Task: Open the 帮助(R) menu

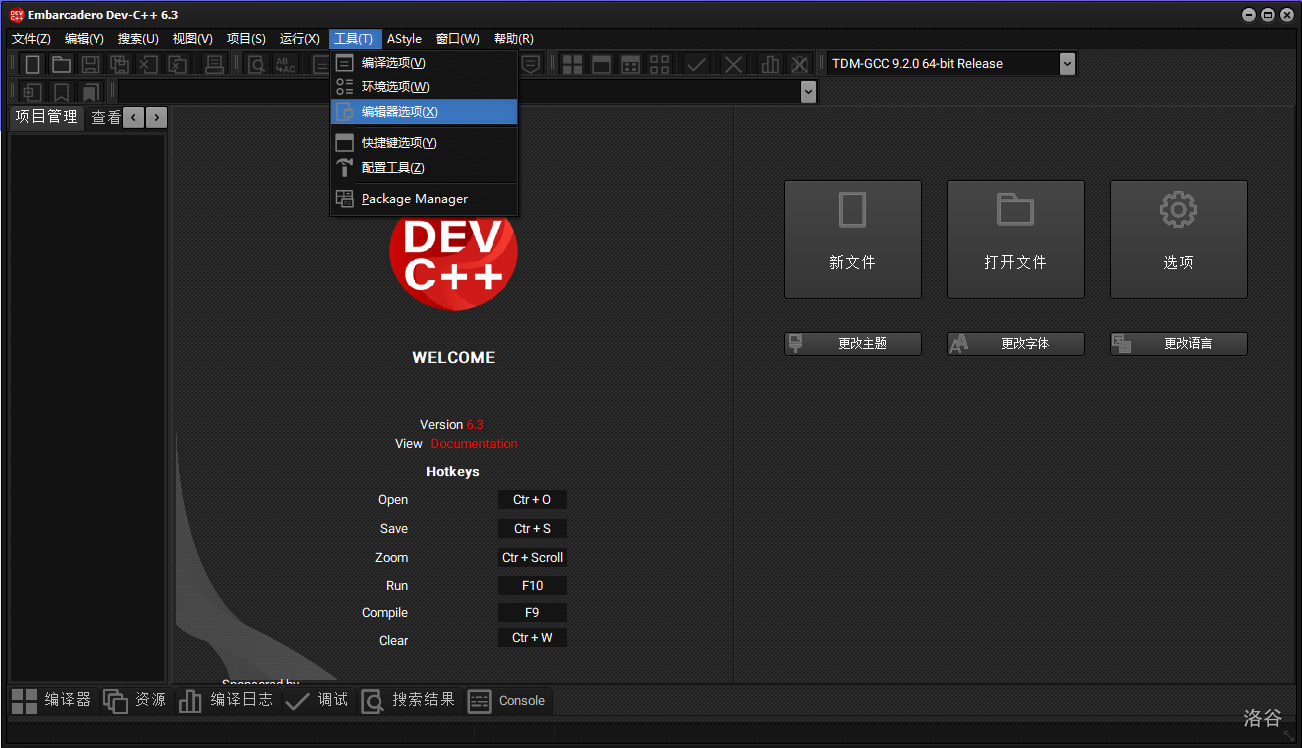Action: 513,39
